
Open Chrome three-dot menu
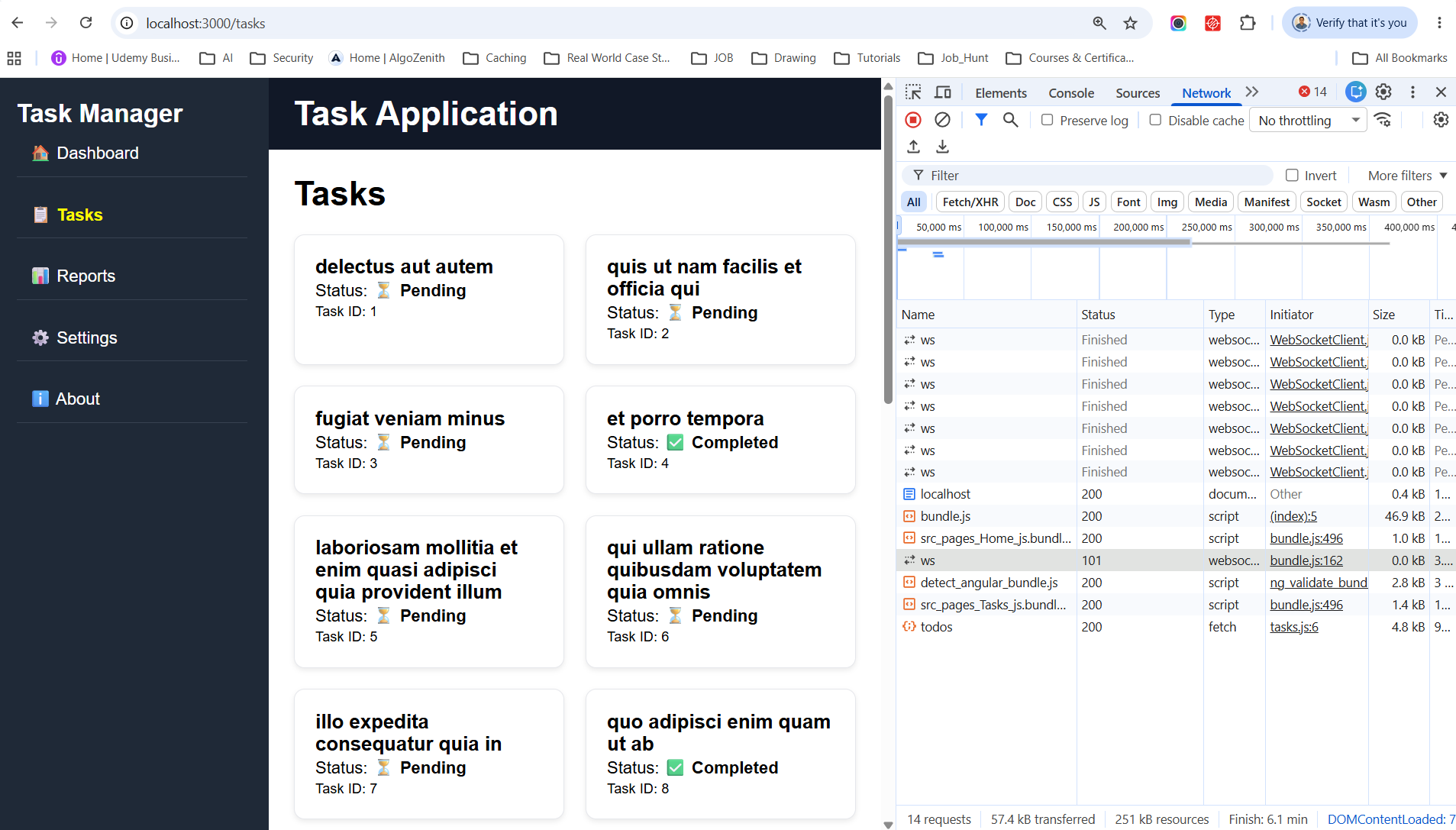1439,23
